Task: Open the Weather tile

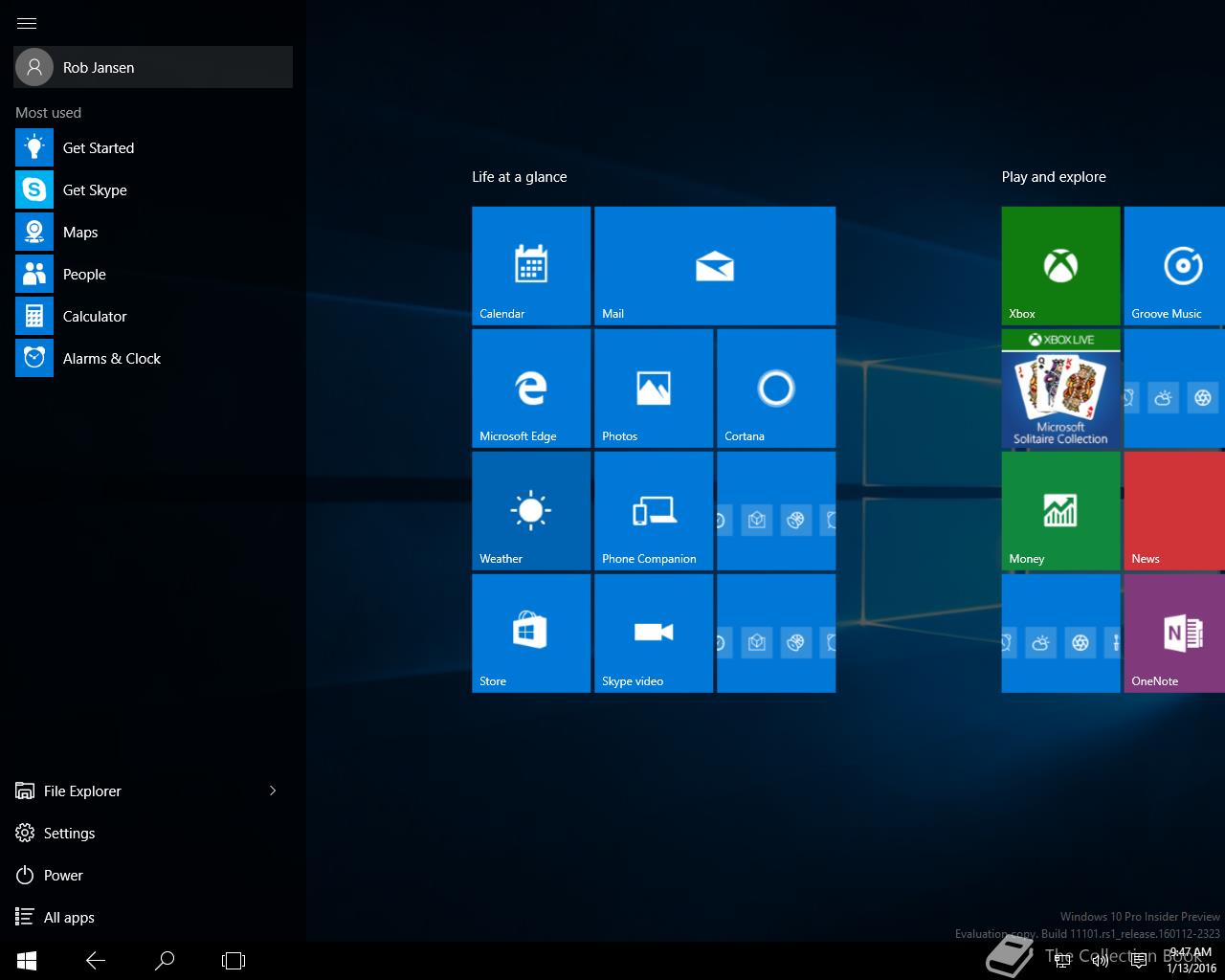Action: coord(531,511)
